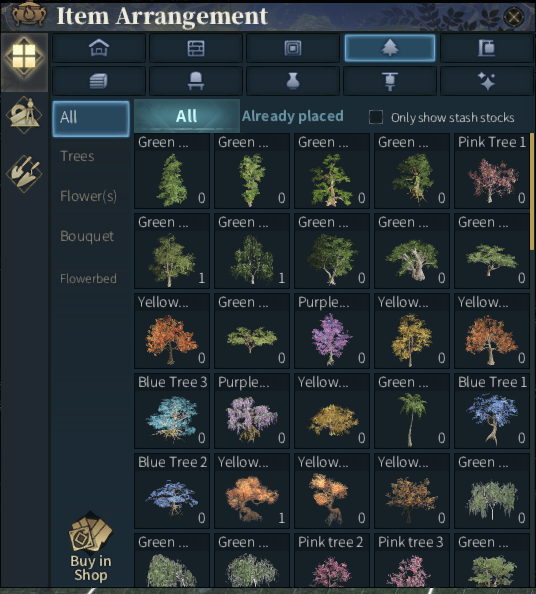Click the Buy in Shop button
The width and height of the screenshot is (536, 594).
(91, 547)
